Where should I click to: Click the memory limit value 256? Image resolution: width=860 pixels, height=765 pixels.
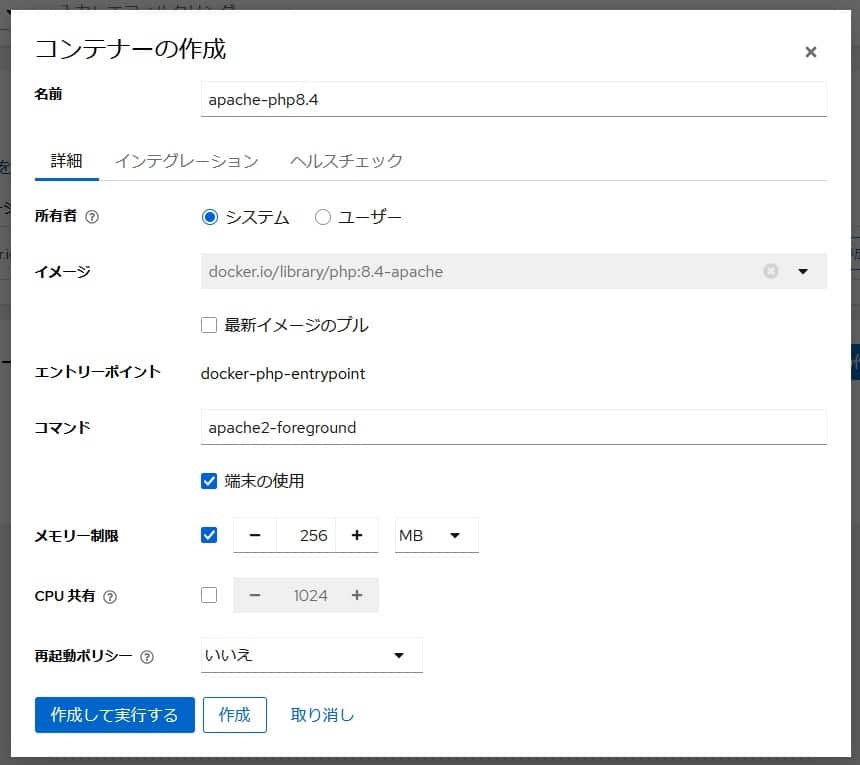306,535
